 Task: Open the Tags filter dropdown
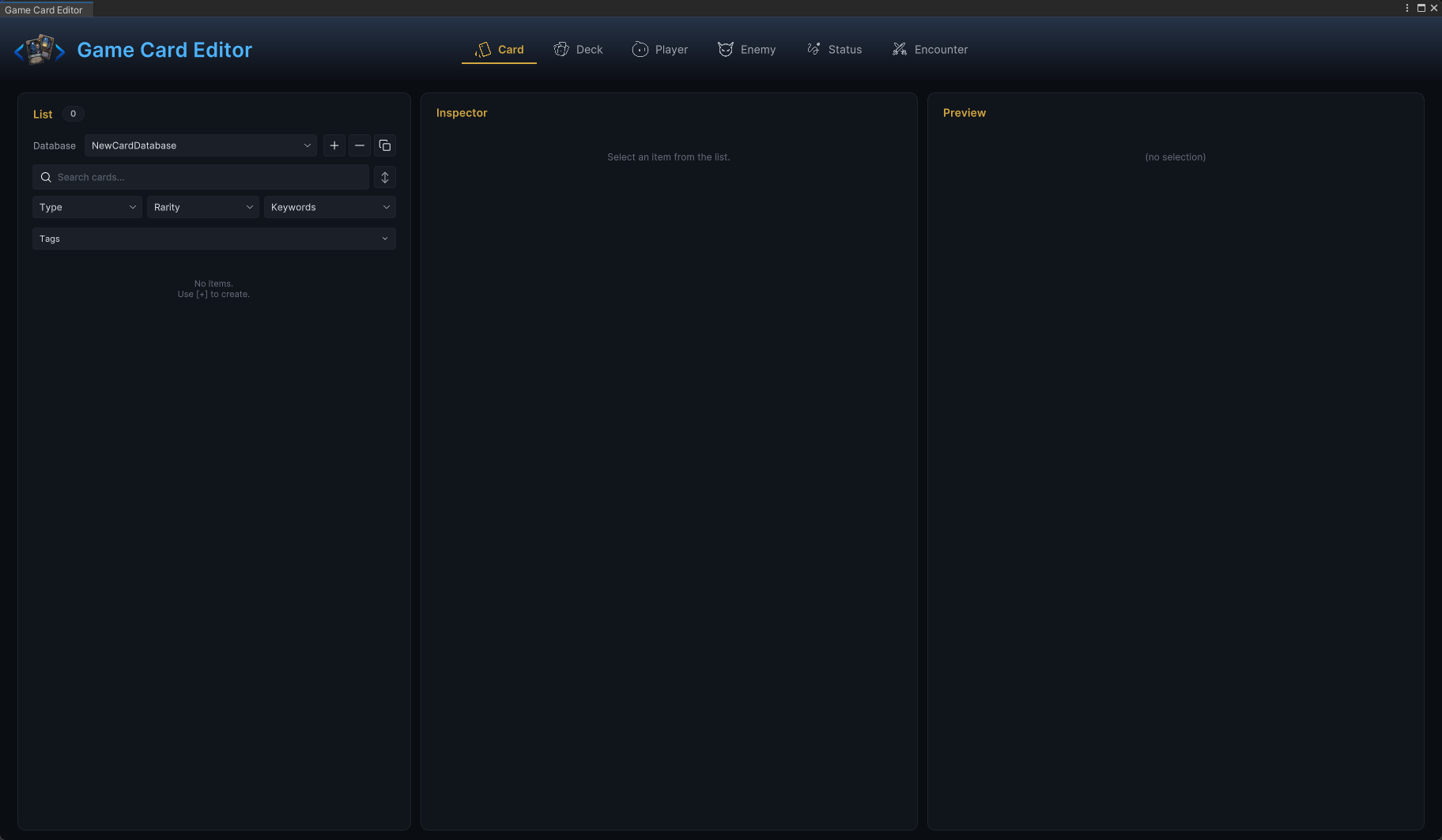(214, 239)
